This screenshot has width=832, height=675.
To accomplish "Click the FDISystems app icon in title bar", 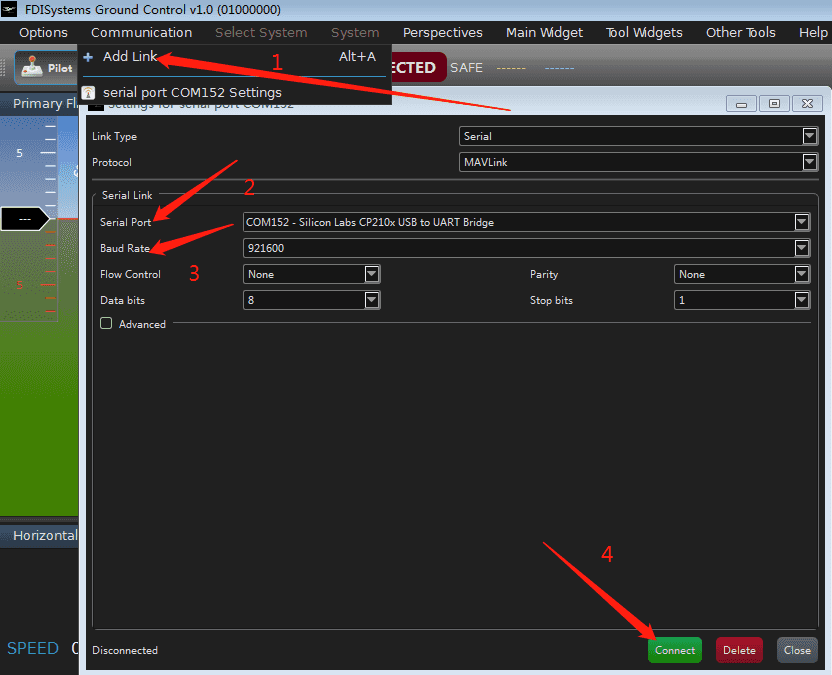I will tap(11, 10).
